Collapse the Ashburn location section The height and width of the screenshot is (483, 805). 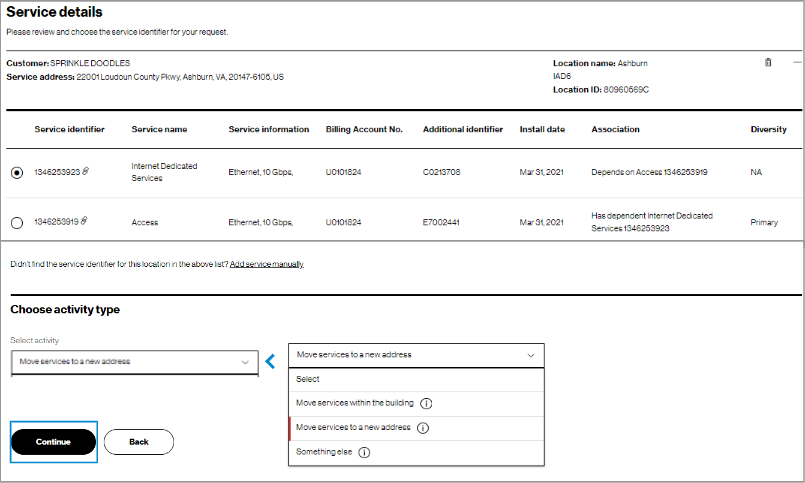pos(797,62)
